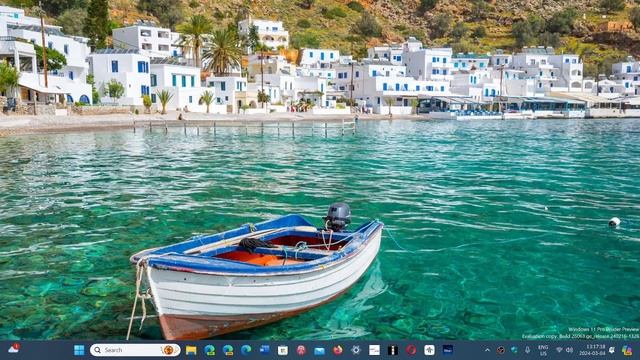Open the badged Edge icon beside File Explorer

coord(210,350)
